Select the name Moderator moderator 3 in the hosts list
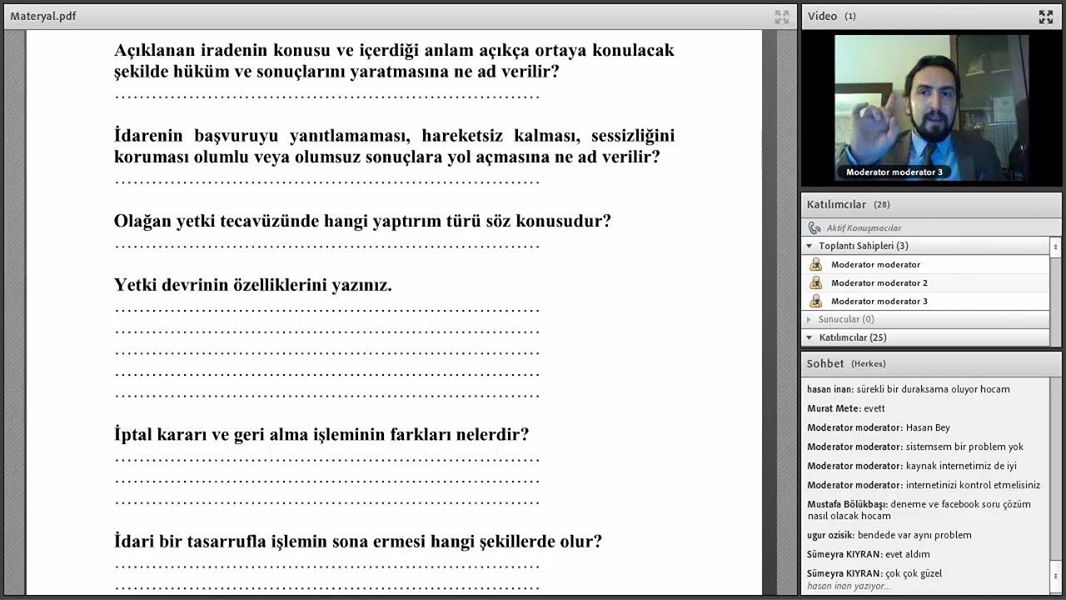Screen dimensions: 1066x600 (879, 301)
